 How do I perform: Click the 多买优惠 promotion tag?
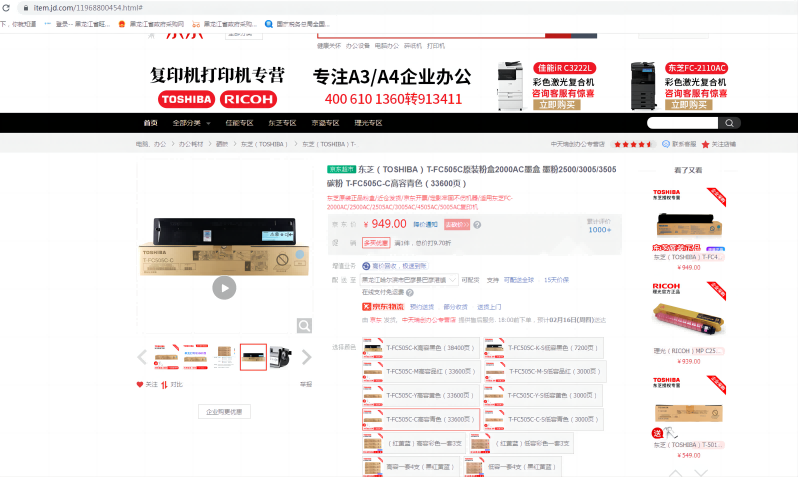pos(376,243)
